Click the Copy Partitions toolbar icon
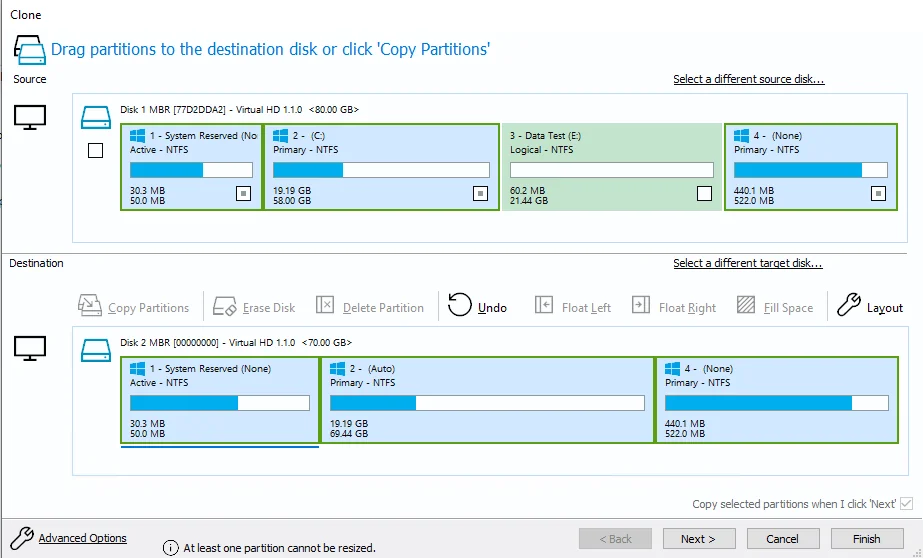 pos(89,305)
